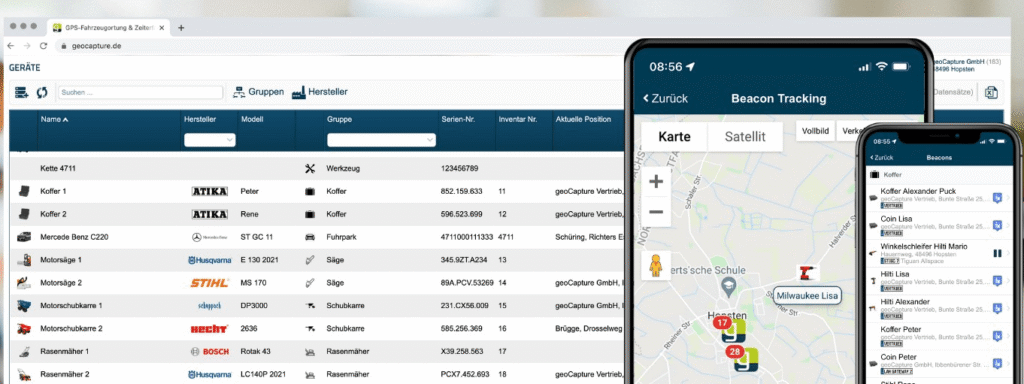Click the Street View pegman icon
Viewport: 1024px width, 384px height.
tap(656, 266)
